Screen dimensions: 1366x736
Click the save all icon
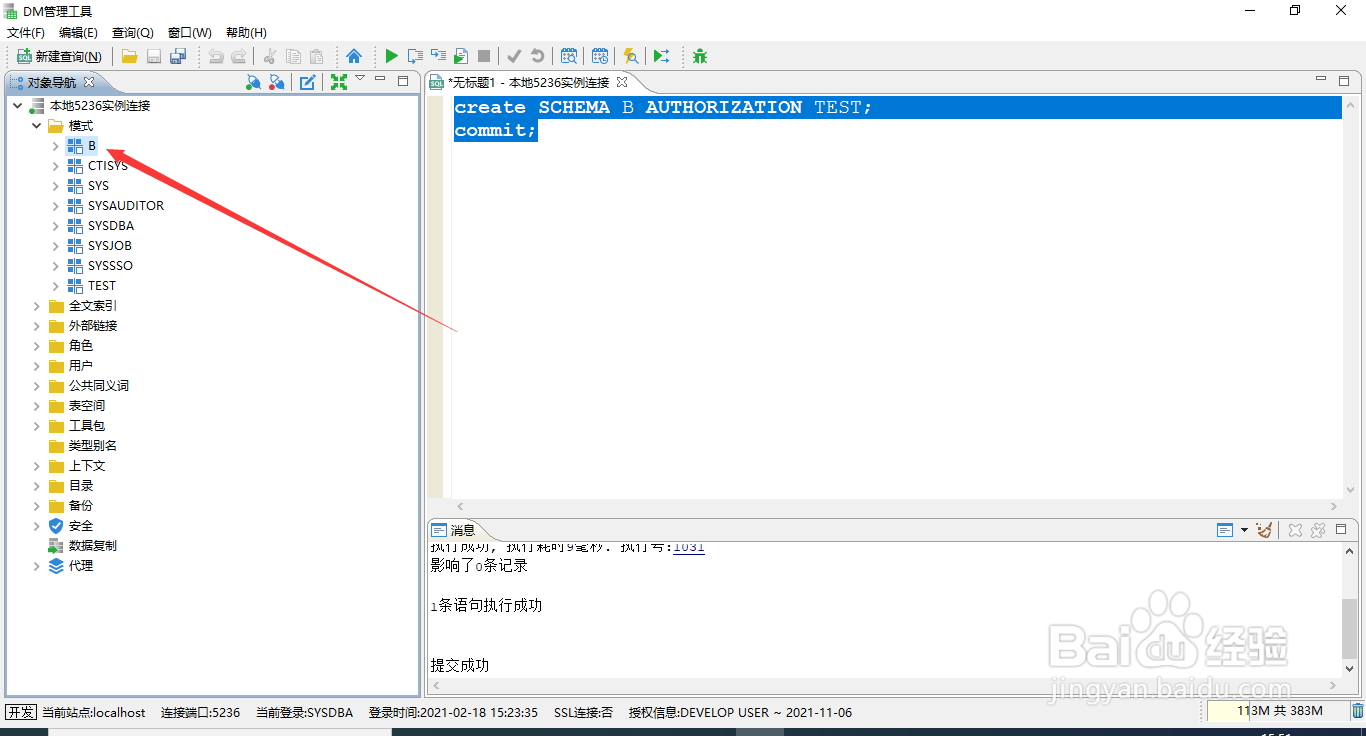pyautogui.click(x=178, y=57)
